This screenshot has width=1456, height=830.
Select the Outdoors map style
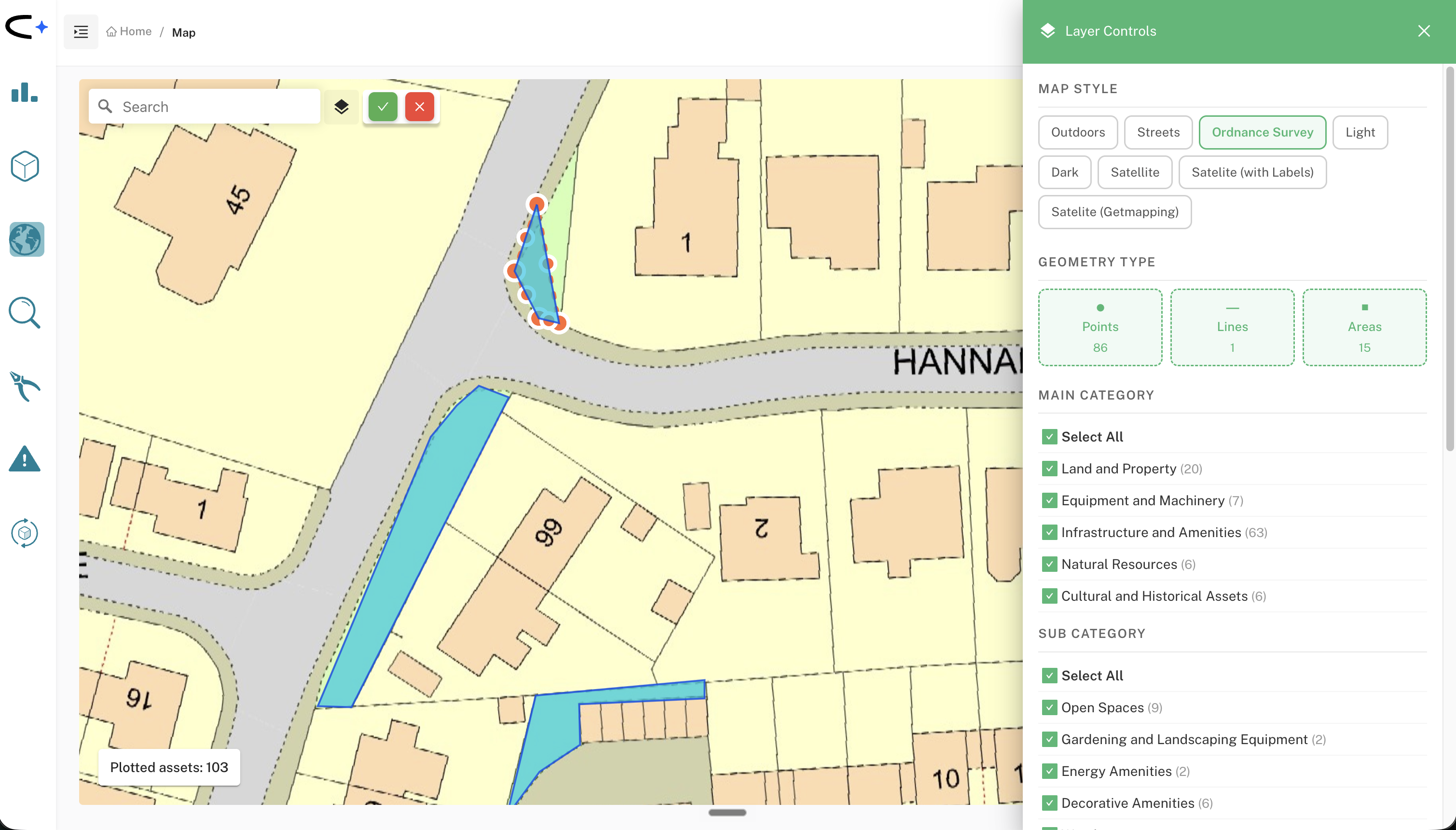coord(1078,132)
